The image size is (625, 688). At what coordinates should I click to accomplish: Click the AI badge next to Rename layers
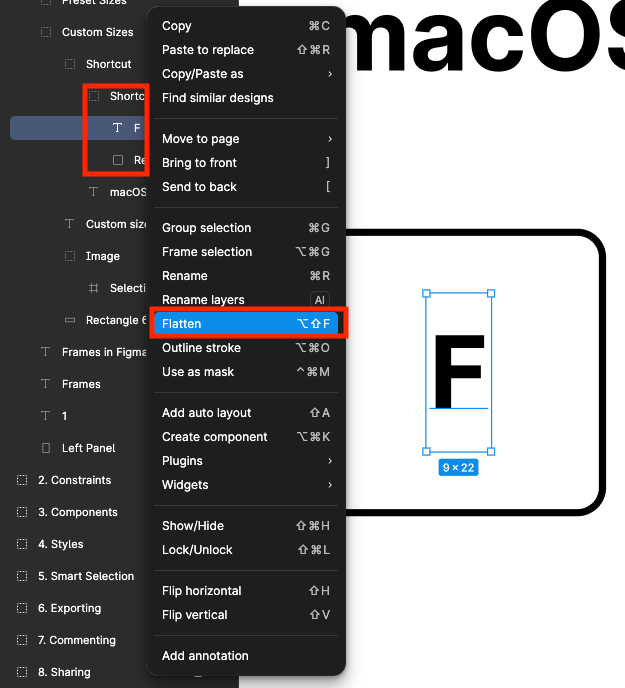320,300
